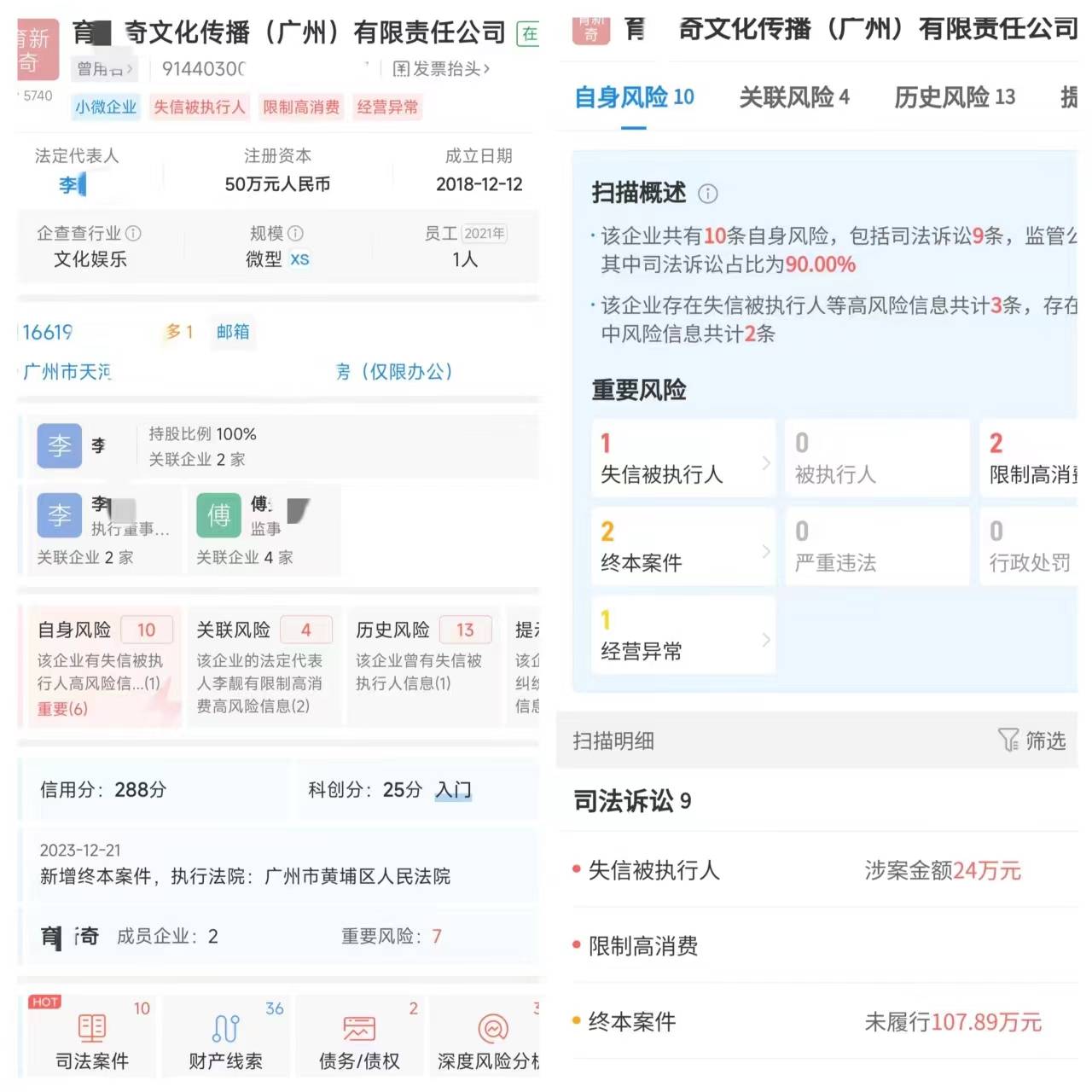Expand the 终本案件 risk card
The image size is (1092, 1092).
(x=682, y=547)
